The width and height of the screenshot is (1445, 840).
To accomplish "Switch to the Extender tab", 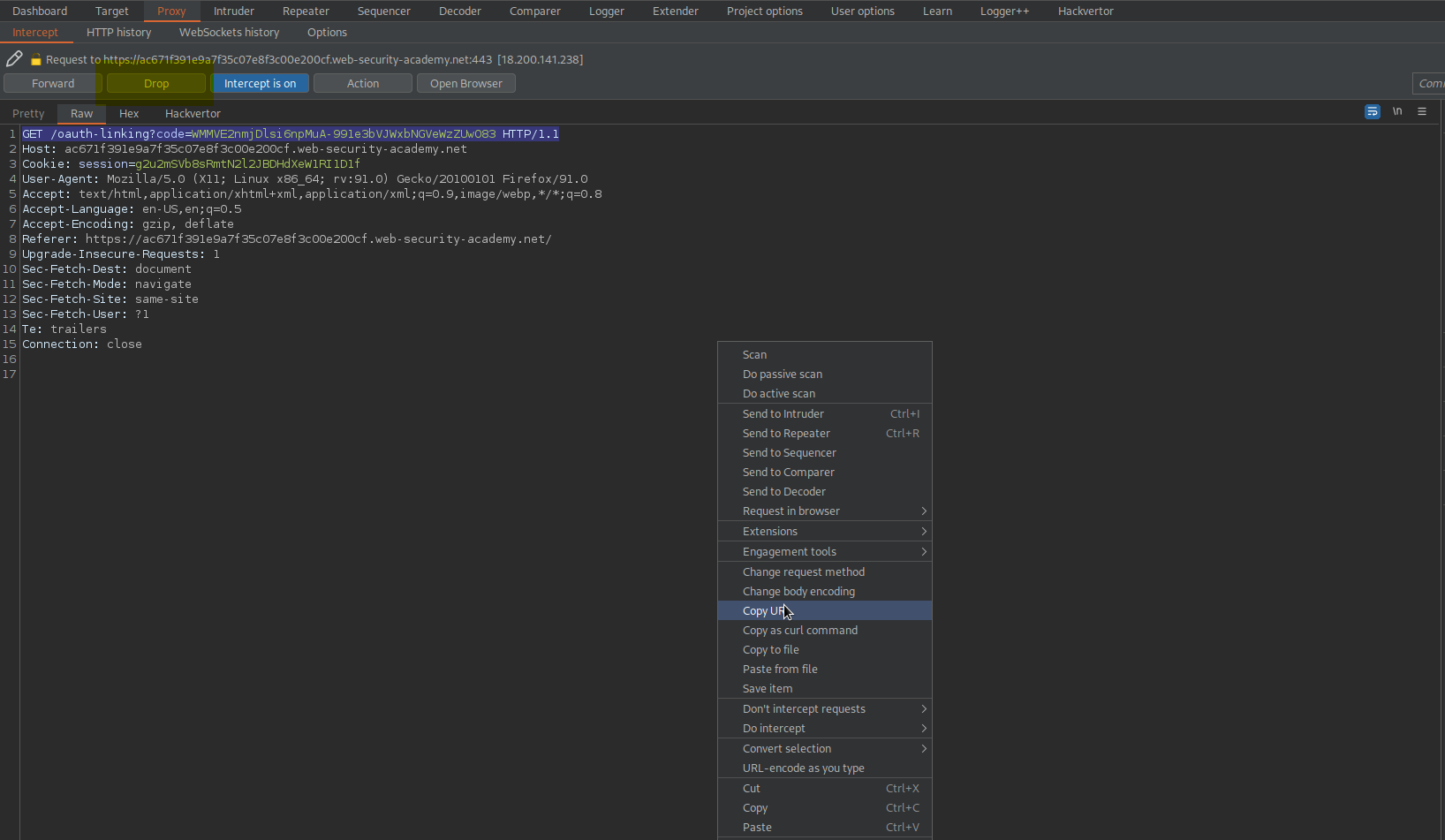I will (x=676, y=11).
